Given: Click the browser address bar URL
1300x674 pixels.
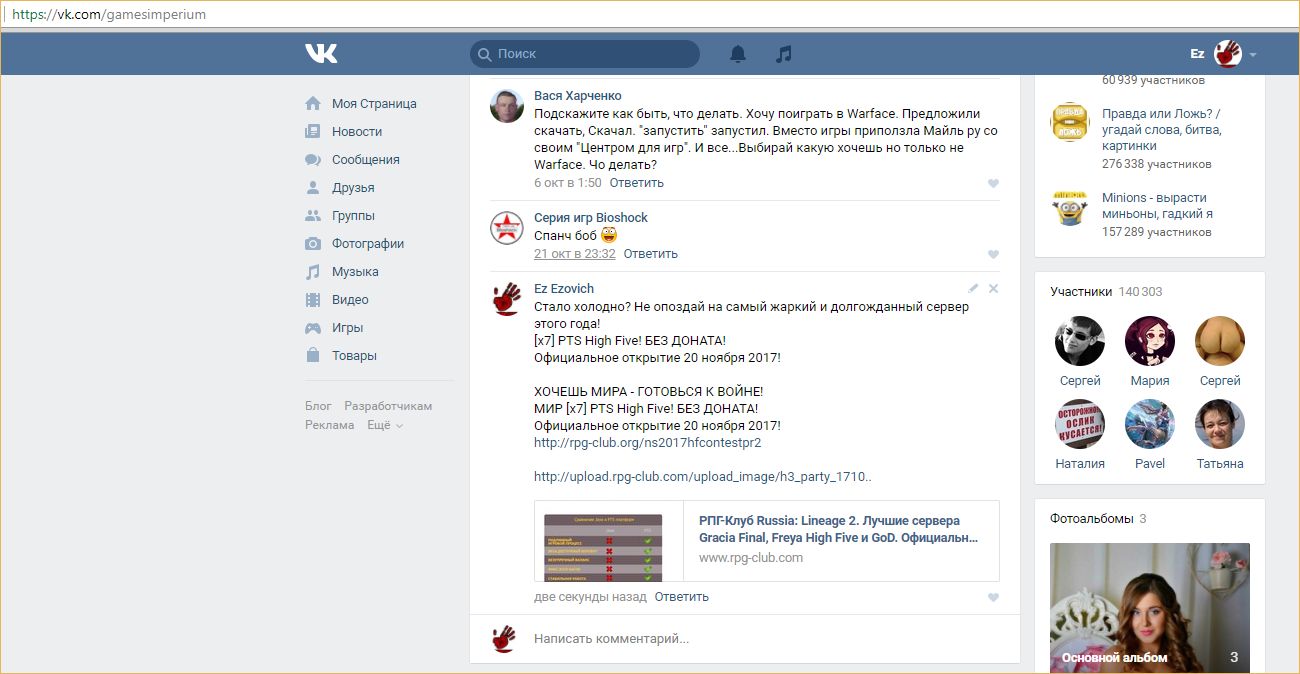Looking at the screenshot, I should pos(110,15).
